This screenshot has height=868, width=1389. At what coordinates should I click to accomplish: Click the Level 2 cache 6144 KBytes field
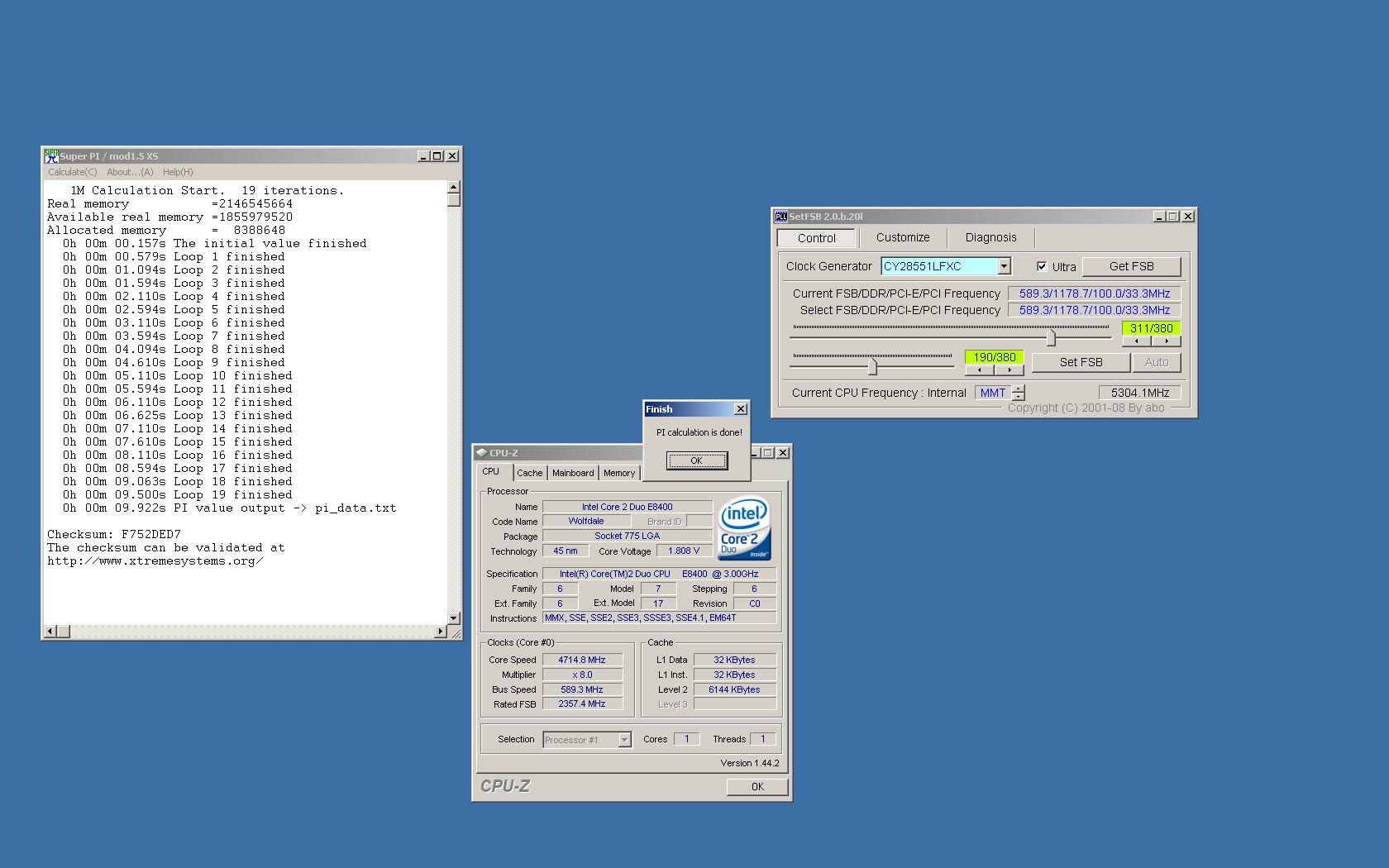[x=734, y=689]
